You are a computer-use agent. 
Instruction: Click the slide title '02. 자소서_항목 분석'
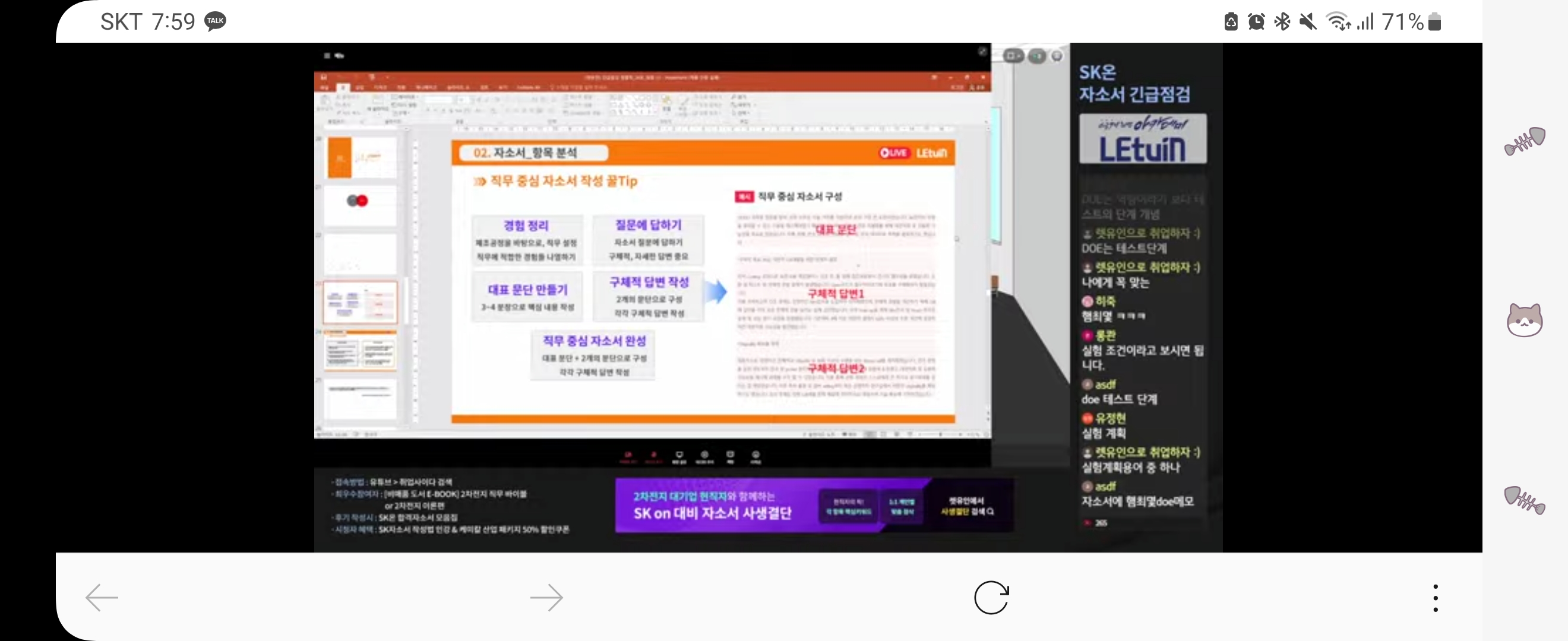[525, 153]
